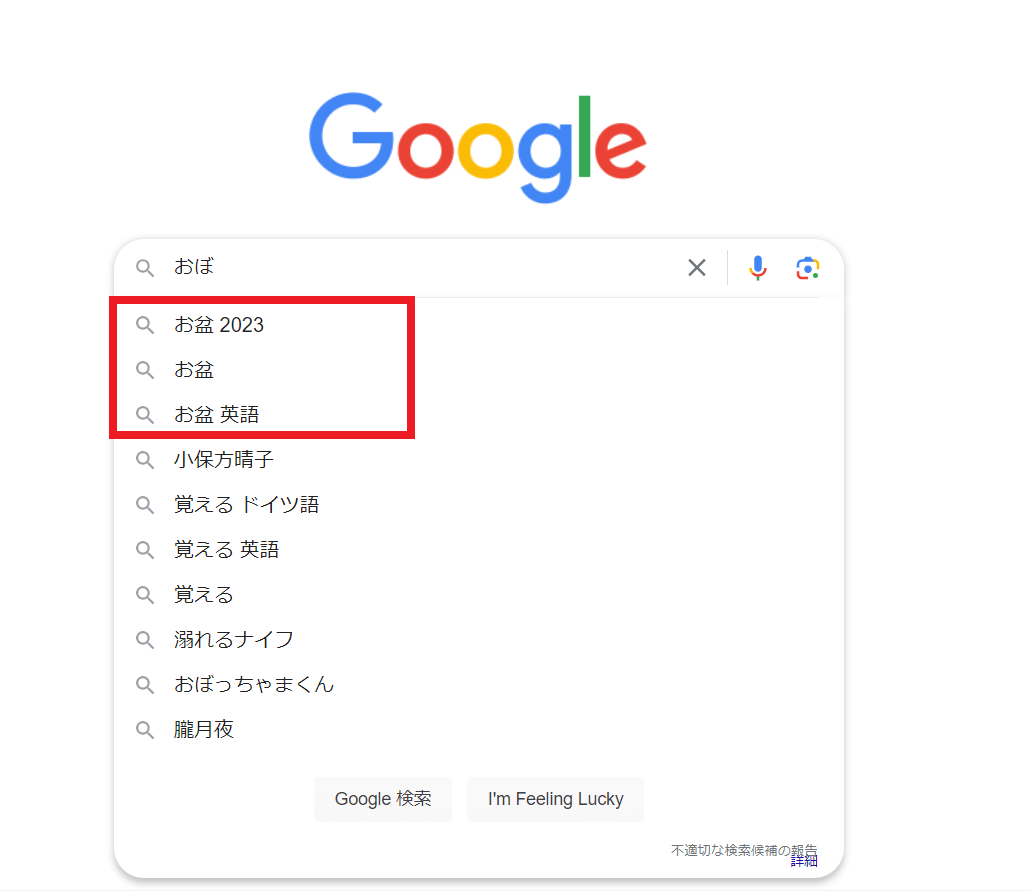
Task: Click the colorful Google logo
Action: pyautogui.click(x=477, y=146)
